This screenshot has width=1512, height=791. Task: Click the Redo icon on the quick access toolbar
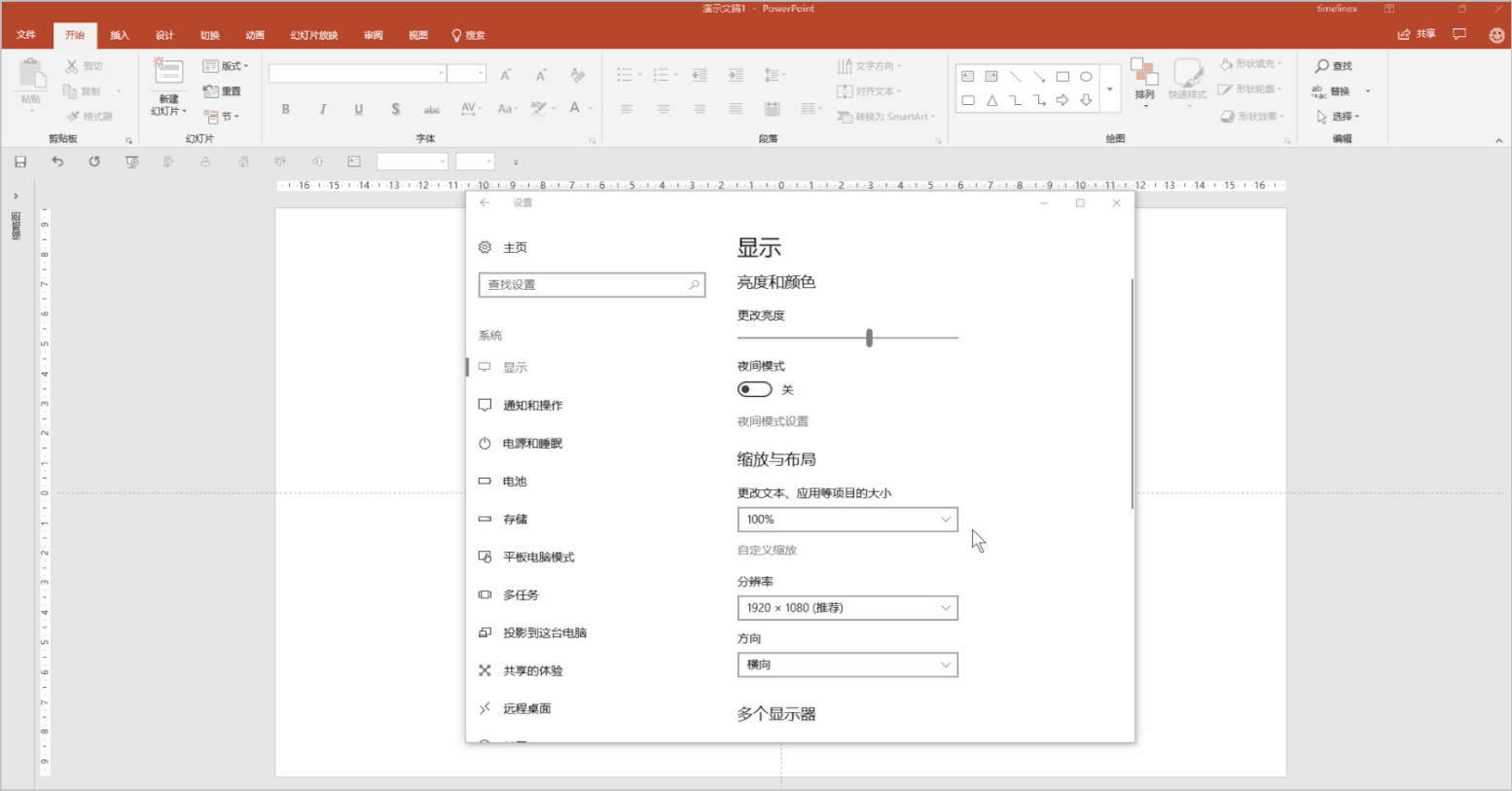point(94,162)
